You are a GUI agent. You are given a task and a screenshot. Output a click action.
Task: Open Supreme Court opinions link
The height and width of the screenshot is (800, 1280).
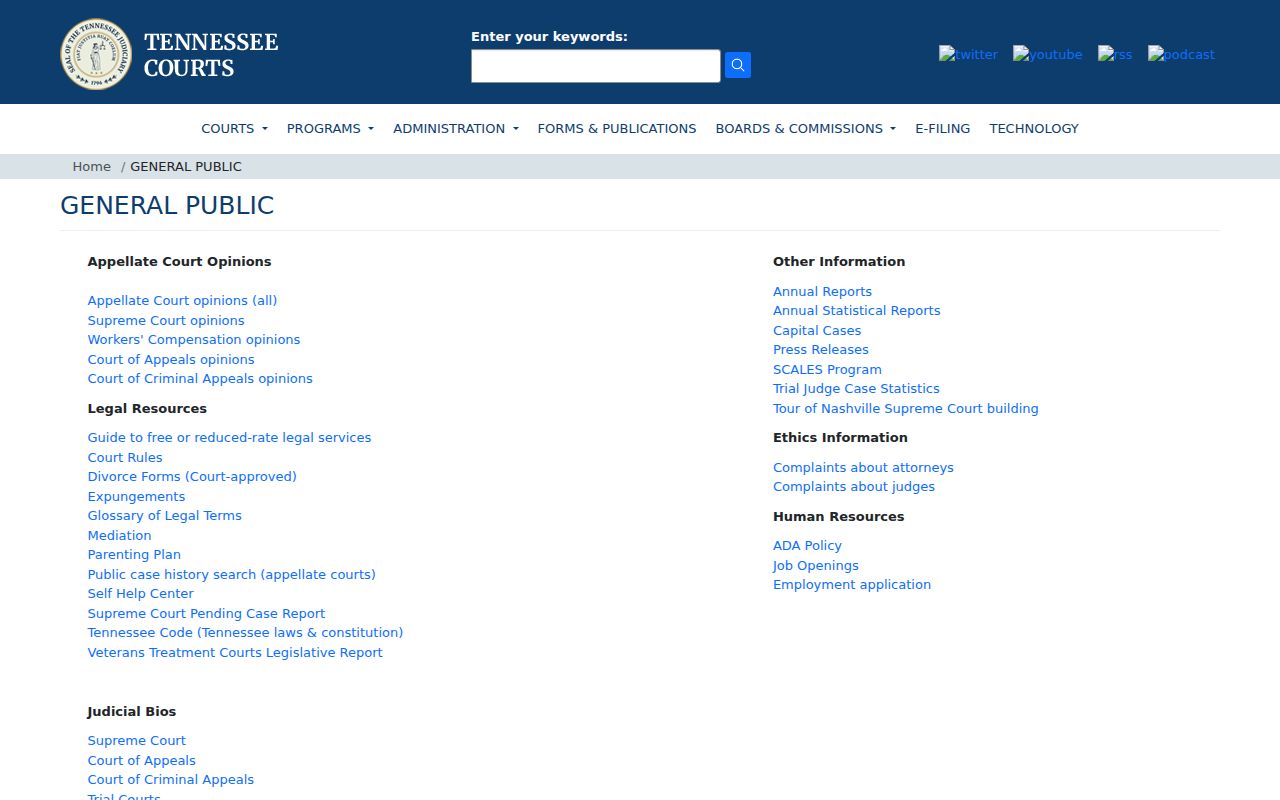tap(166, 320)
